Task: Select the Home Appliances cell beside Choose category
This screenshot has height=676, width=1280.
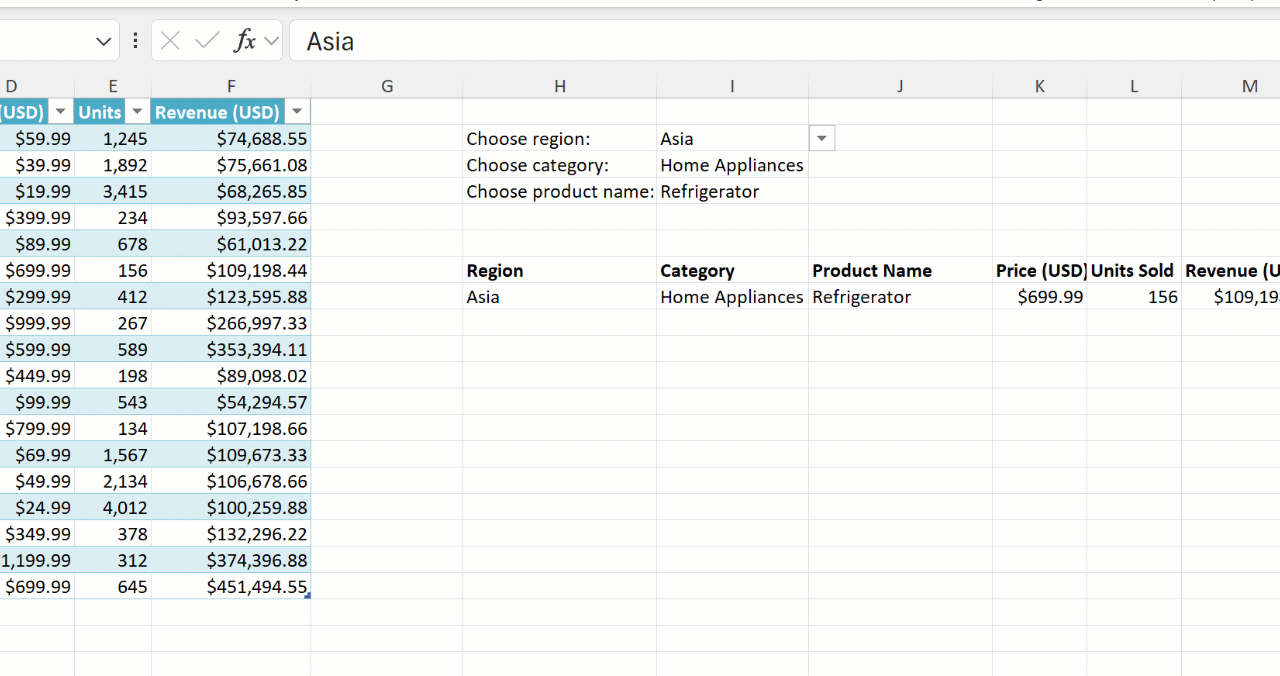Action: pyautogui.click(x=732, y=166)
